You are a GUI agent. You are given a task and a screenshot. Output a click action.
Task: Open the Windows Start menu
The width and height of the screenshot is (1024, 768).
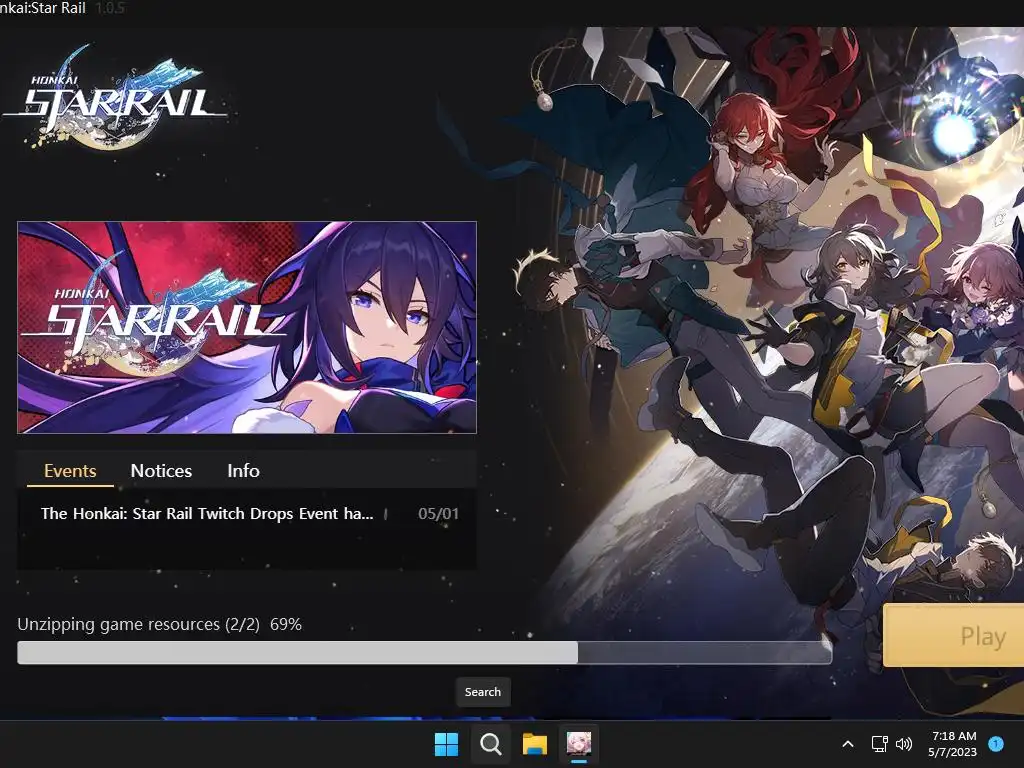coord(447,744)
